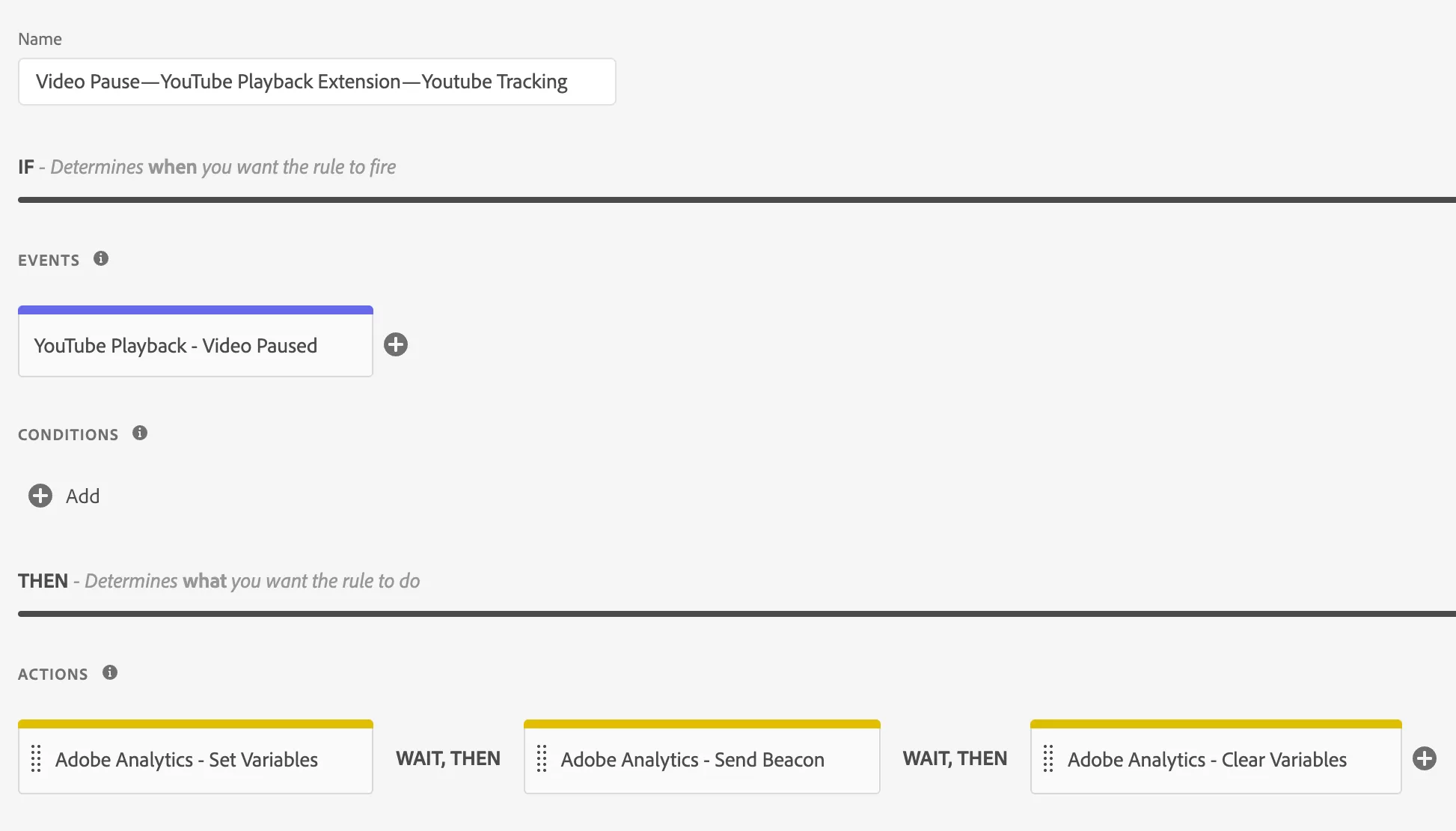Click the rule Name input field
1456x831 pixels.
coord(316,82)
